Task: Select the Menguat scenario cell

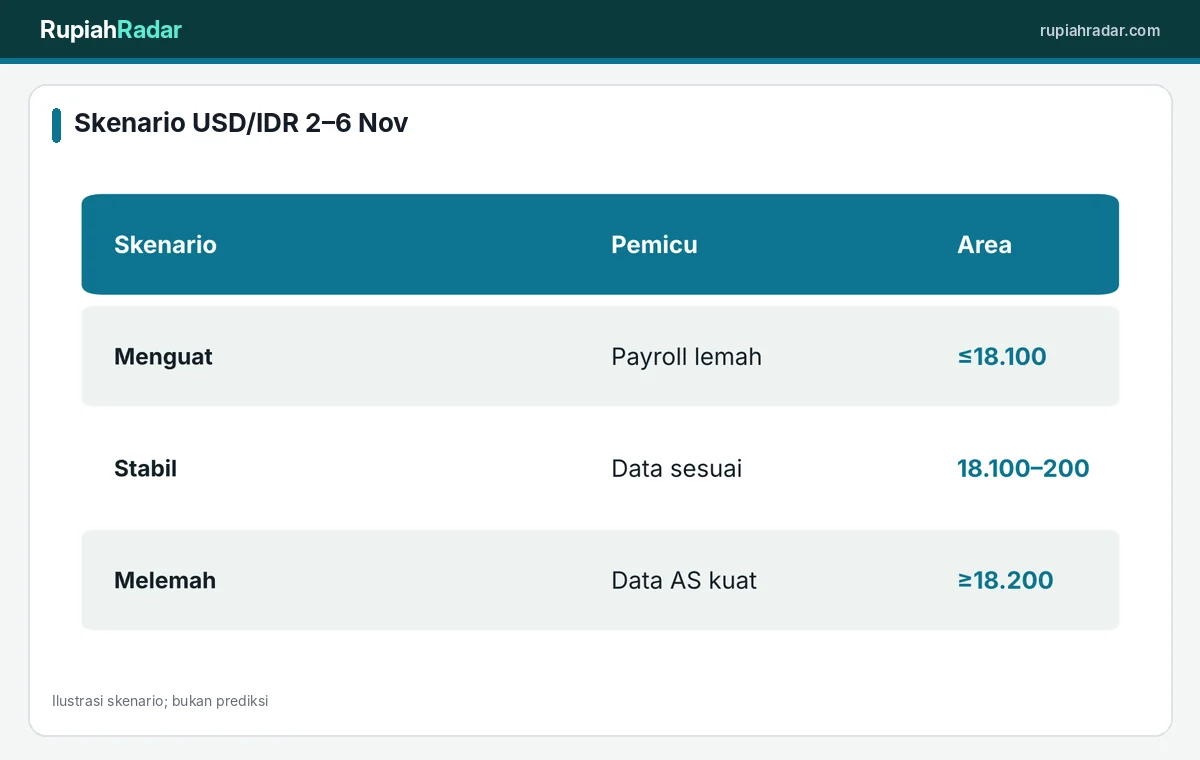Action: point(163,356)
